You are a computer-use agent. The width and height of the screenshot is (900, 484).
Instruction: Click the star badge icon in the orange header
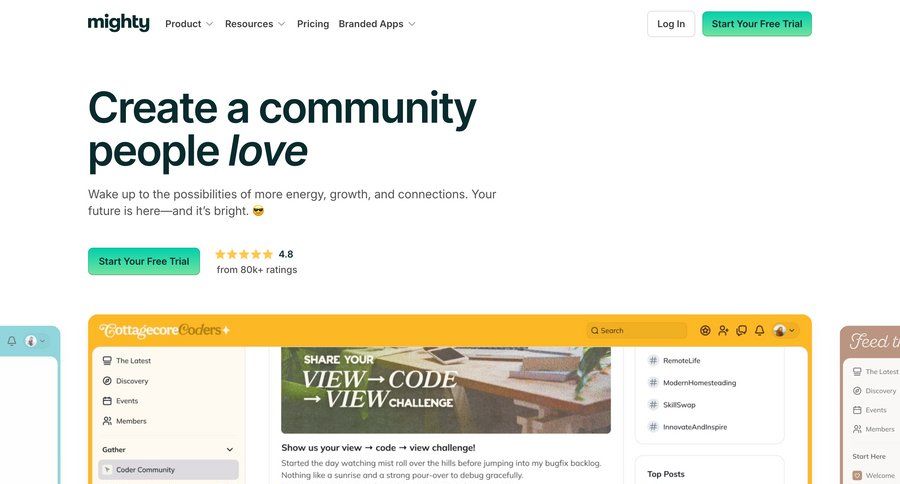coord(705,330)
